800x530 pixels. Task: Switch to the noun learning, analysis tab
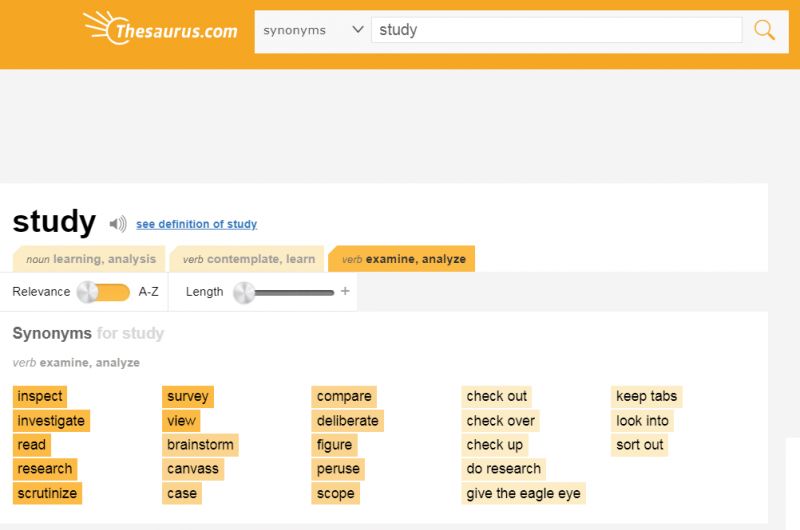click(x=91, y=259)
